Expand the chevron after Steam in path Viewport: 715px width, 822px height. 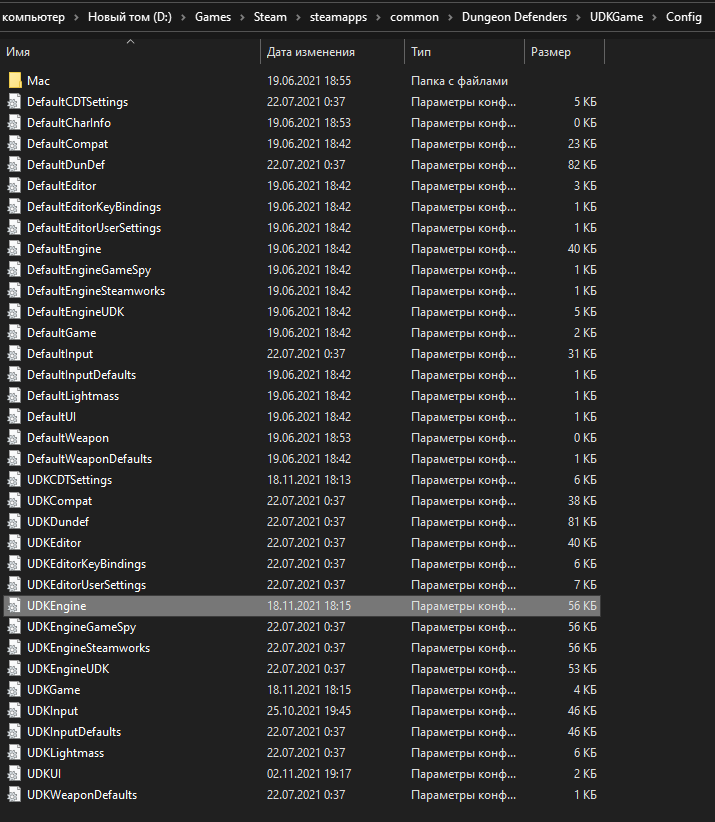pyautogui.click(x=298, y=17)
